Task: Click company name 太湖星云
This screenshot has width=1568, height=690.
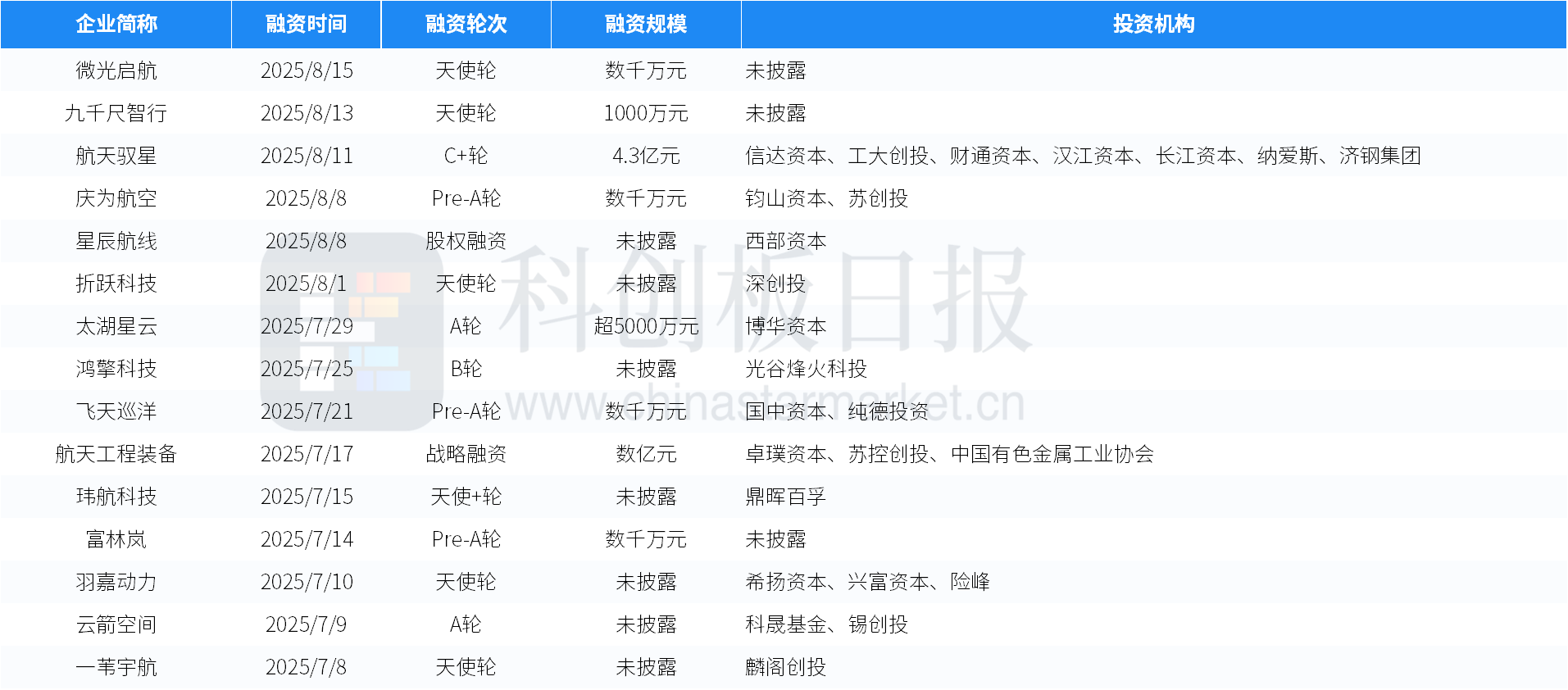Action: 116,326
